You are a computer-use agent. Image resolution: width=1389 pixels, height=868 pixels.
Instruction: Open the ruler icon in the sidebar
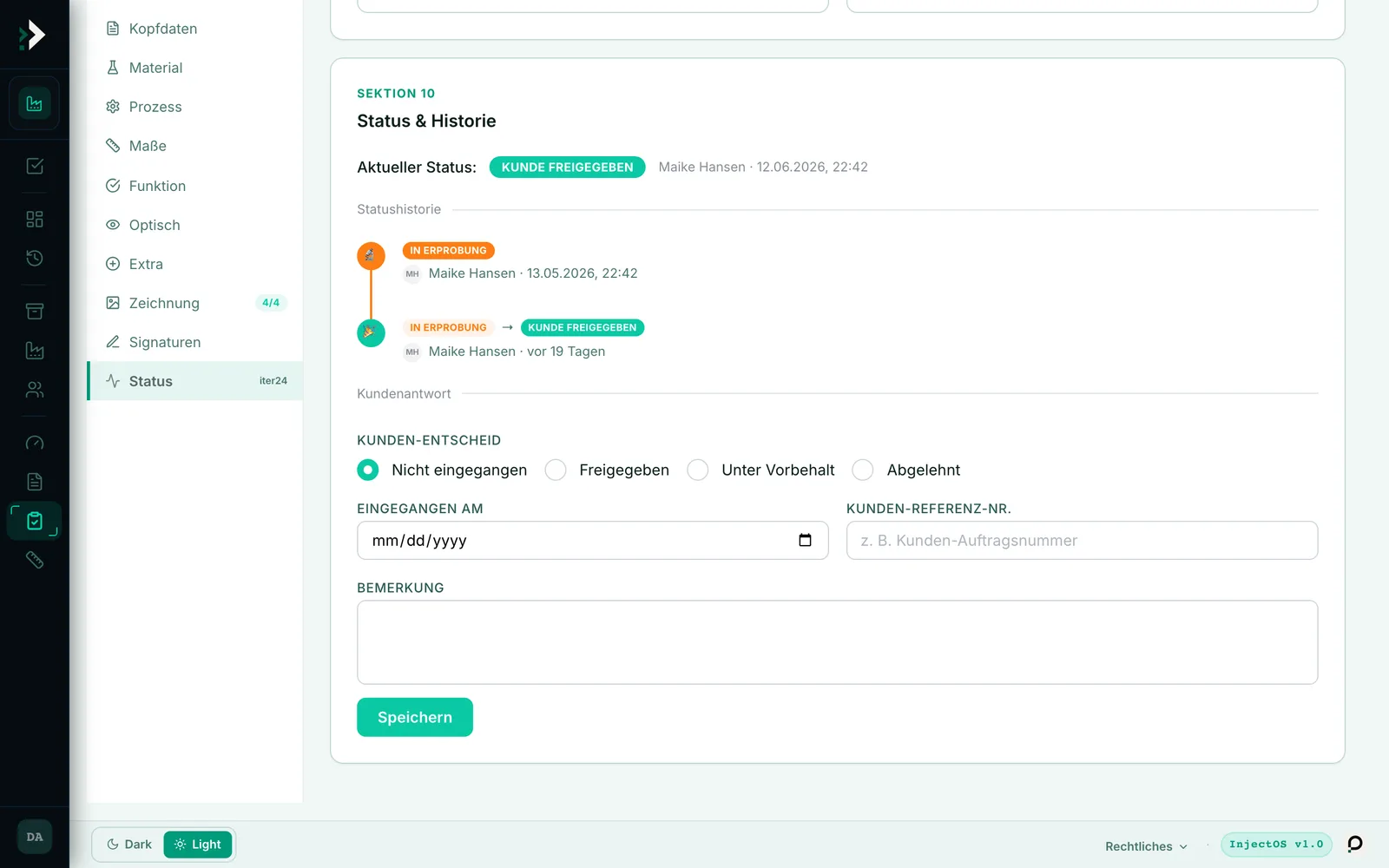[35, 560]
